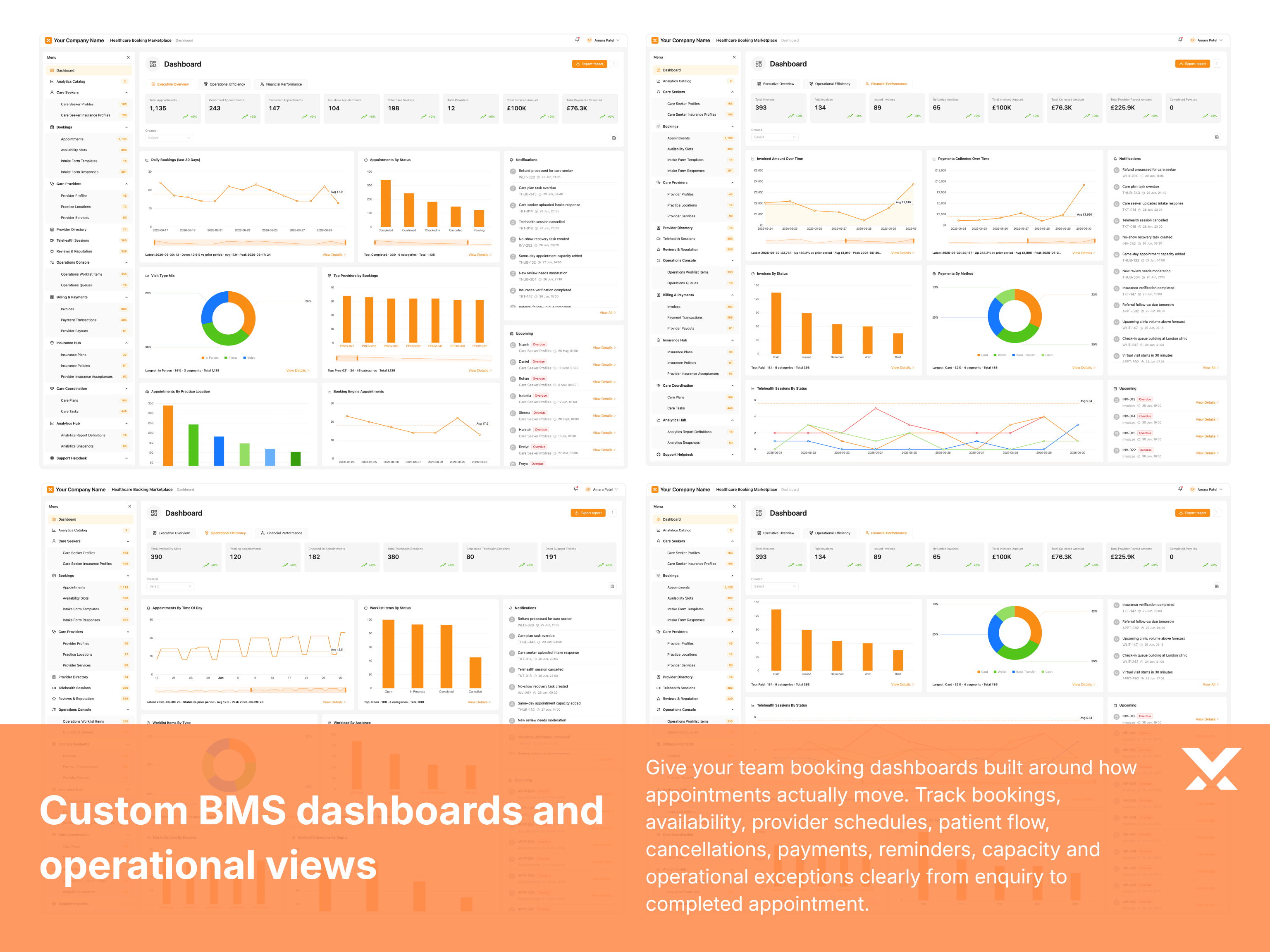The width and height of the screenshot is (1270, 952).
Task: Open notification bell in Executive Overview screenshot header
Action: (577, 40)
